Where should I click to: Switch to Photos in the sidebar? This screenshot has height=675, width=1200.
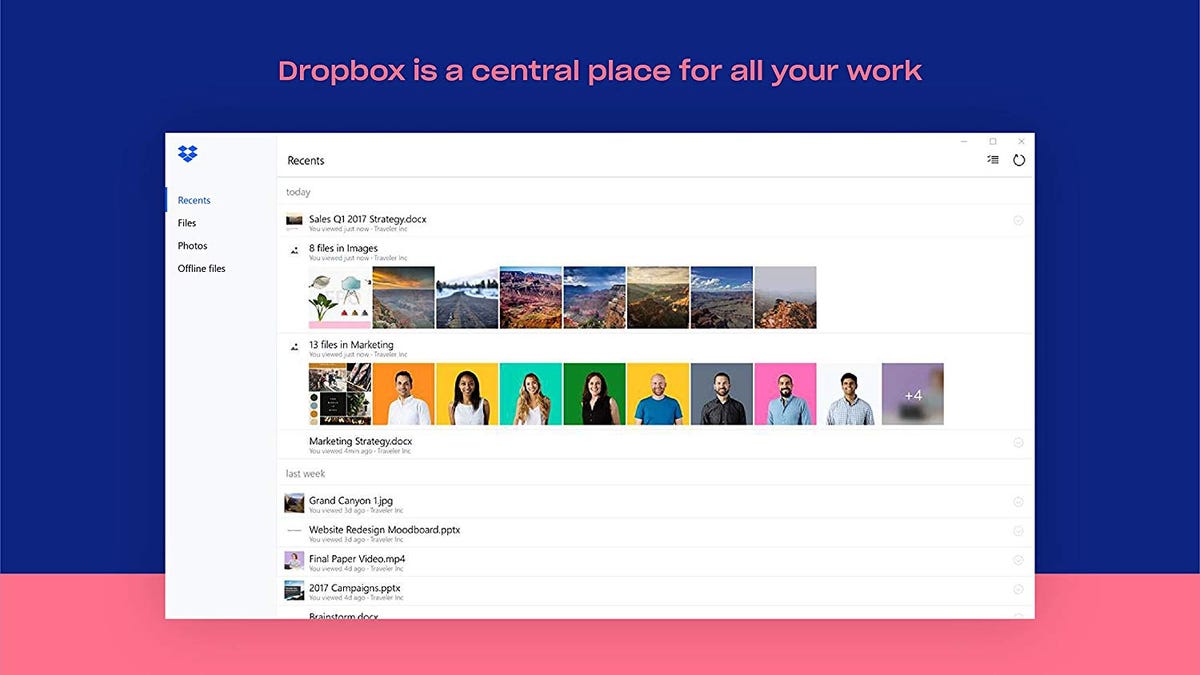pyautogui.click(x=192, y=246)
